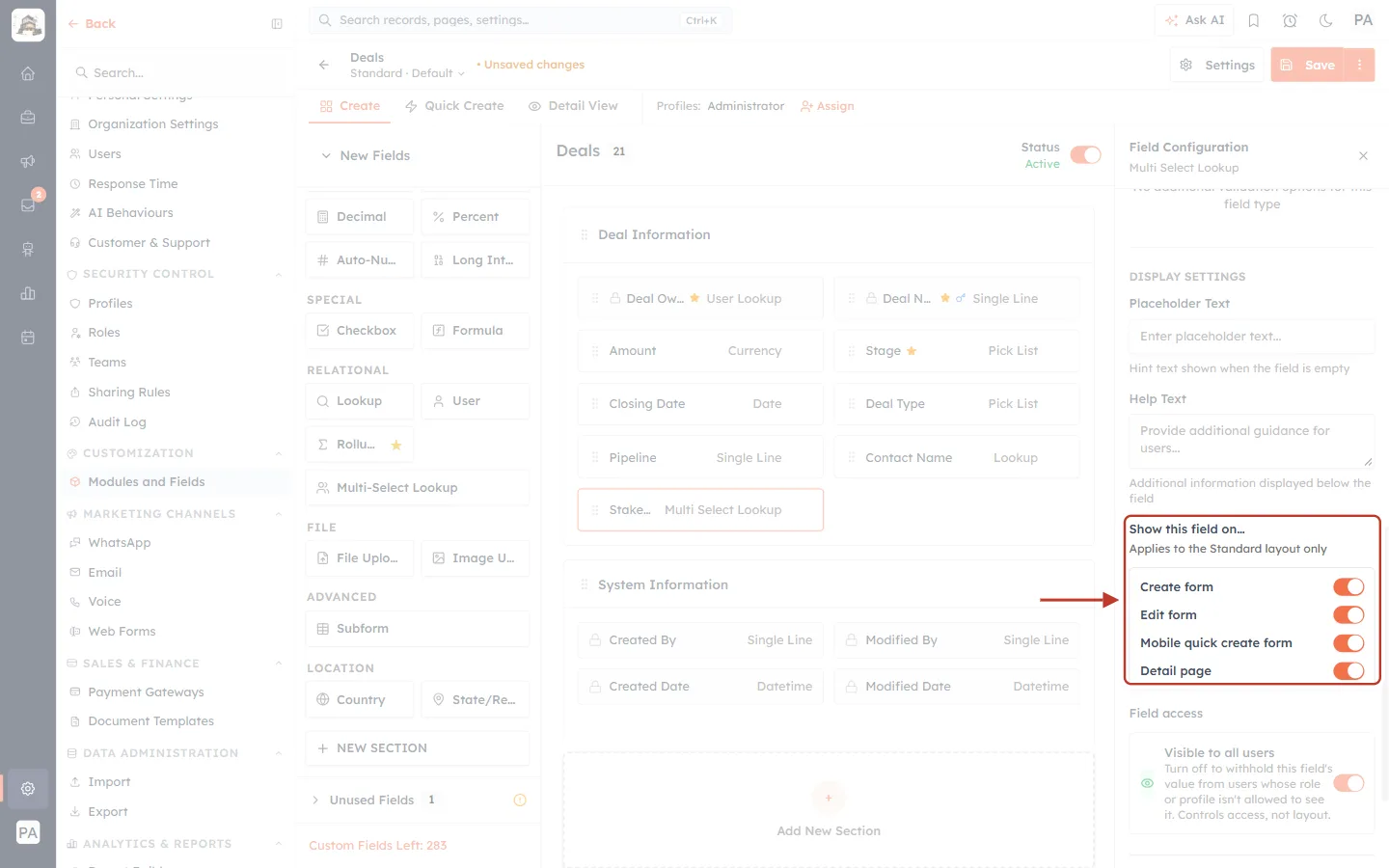Switch to dark mode moon icon

pyautogui.click(x=1326, y=20)
